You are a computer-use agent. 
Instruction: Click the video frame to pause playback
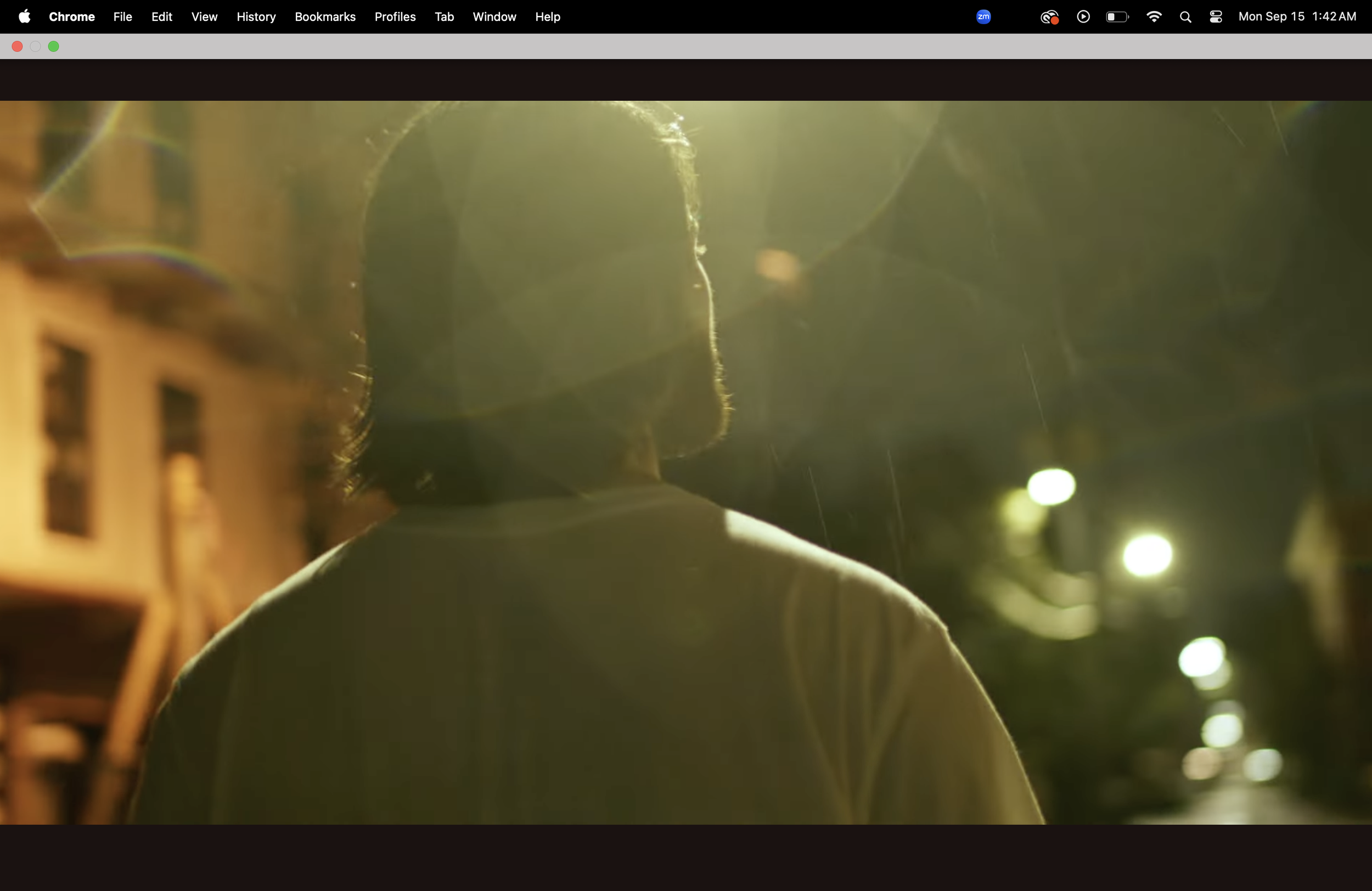(686, 462)
